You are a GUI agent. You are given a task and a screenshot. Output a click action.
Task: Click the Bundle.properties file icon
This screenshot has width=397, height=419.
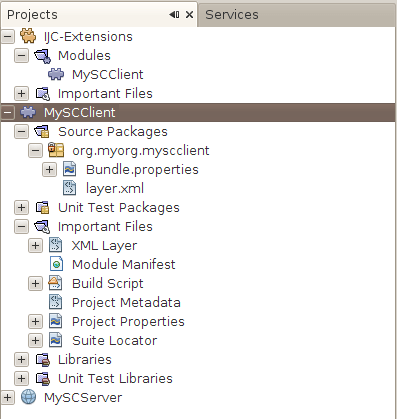tap(70, 169)
